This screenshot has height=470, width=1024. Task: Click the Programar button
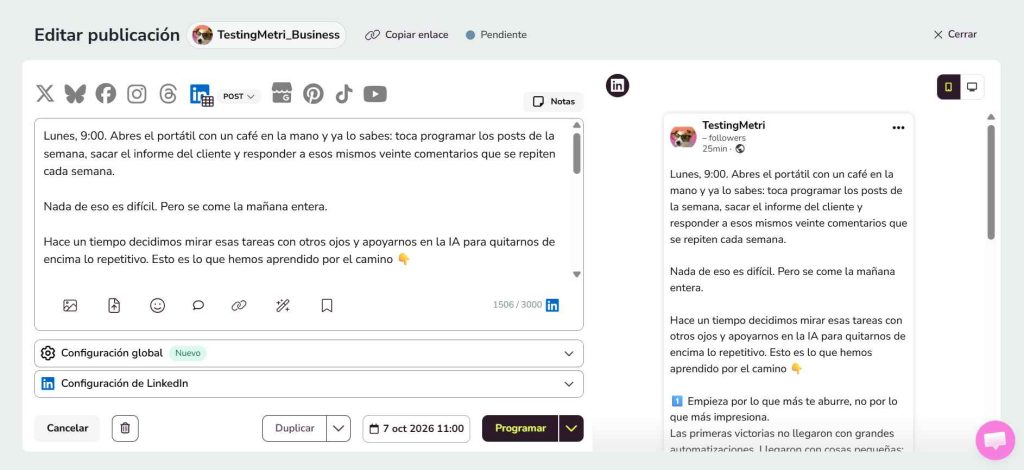(520, 428)
